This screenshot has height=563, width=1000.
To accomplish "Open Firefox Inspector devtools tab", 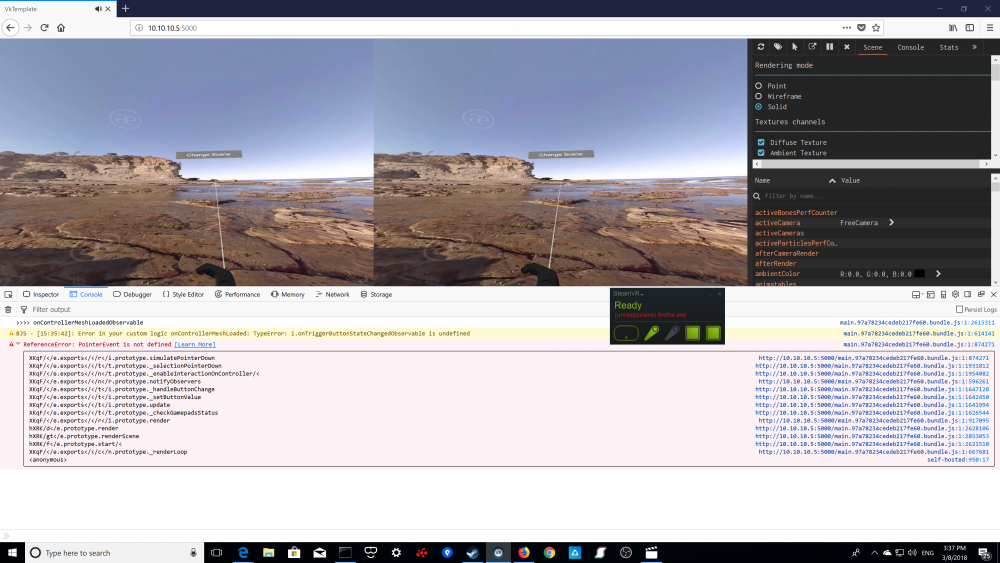I will (41, 295).
